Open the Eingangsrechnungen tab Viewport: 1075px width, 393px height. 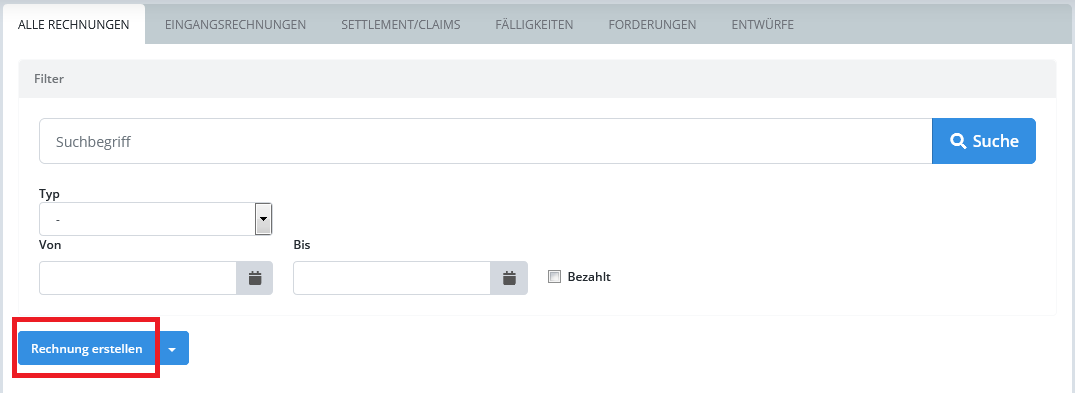[235, 25]
